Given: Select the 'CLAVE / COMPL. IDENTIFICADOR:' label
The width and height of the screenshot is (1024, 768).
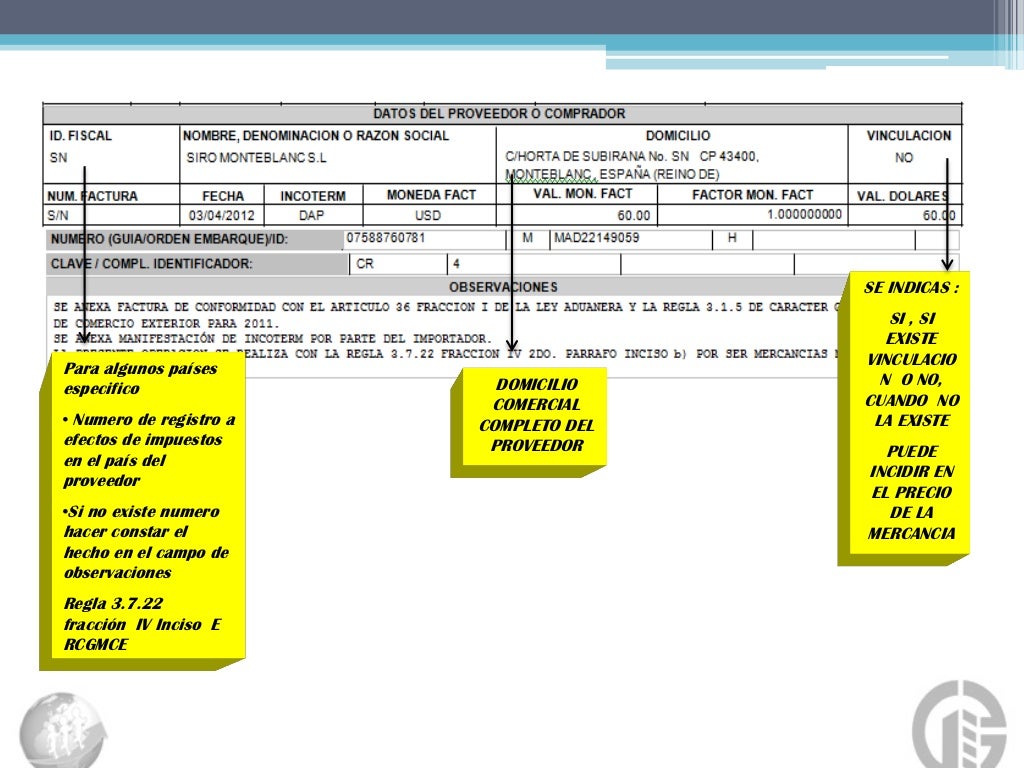Looking at the screenshot, I should (151, 264).
